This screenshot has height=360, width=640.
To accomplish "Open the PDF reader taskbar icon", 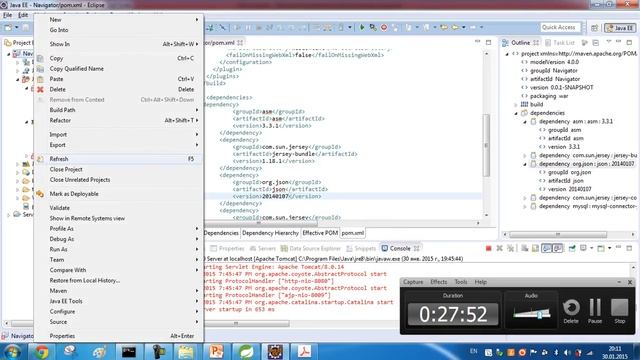I will [304, 351].
